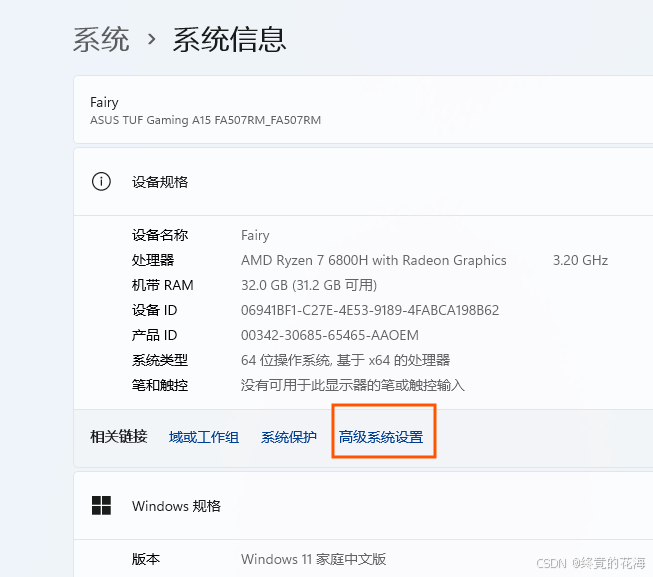Viewport: 653px width, 577px height.
Task: Click the 3.20 GHz clock speed text
Action: 580,261
